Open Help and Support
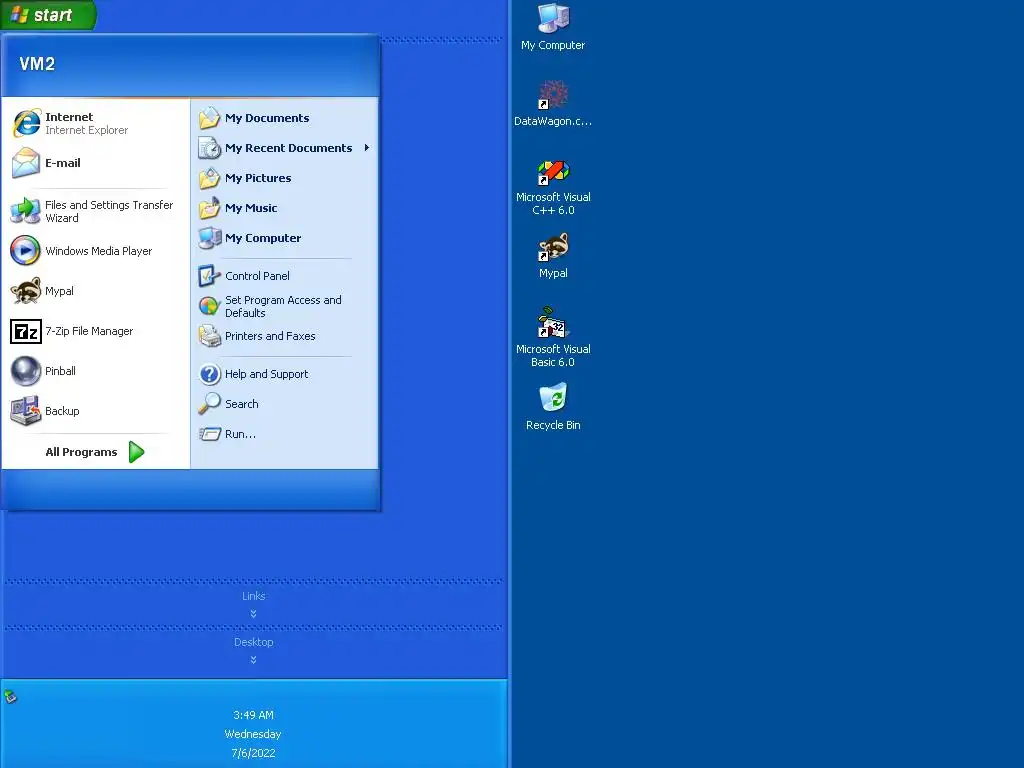Viewport: 1024px width, 768px height. (285, 374)
